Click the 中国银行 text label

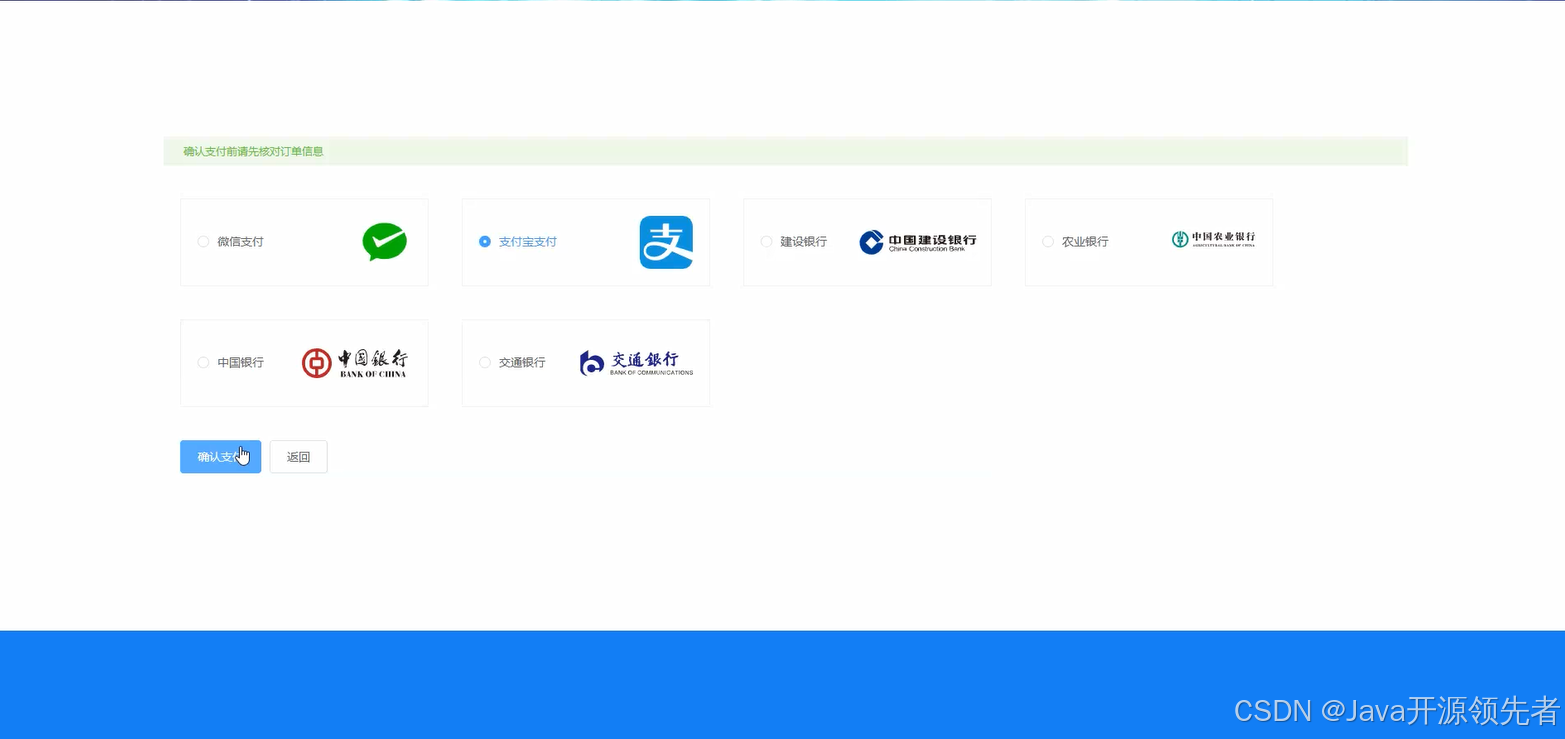point(241,362)
